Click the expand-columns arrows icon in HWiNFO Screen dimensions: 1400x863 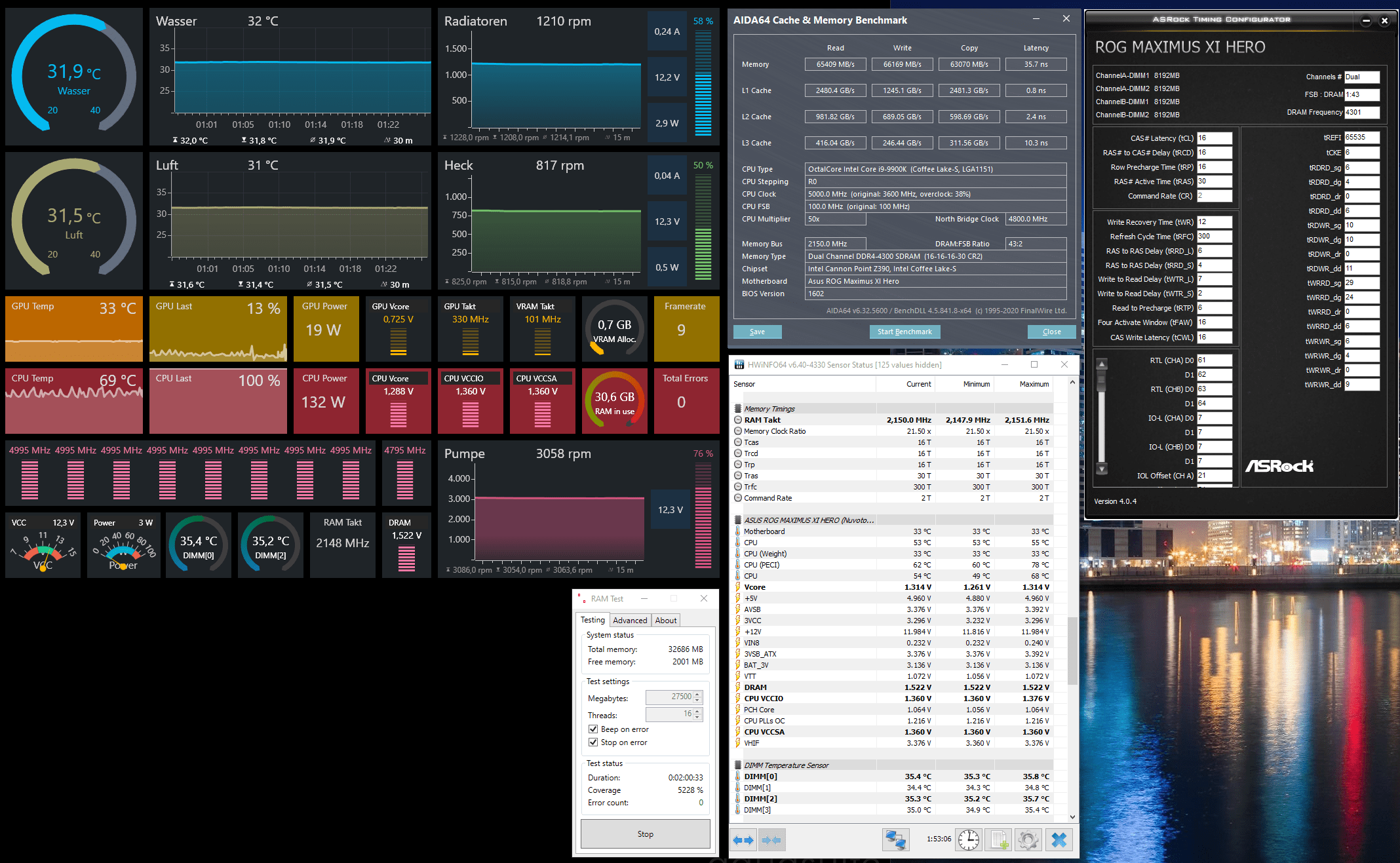click(743, 839)
